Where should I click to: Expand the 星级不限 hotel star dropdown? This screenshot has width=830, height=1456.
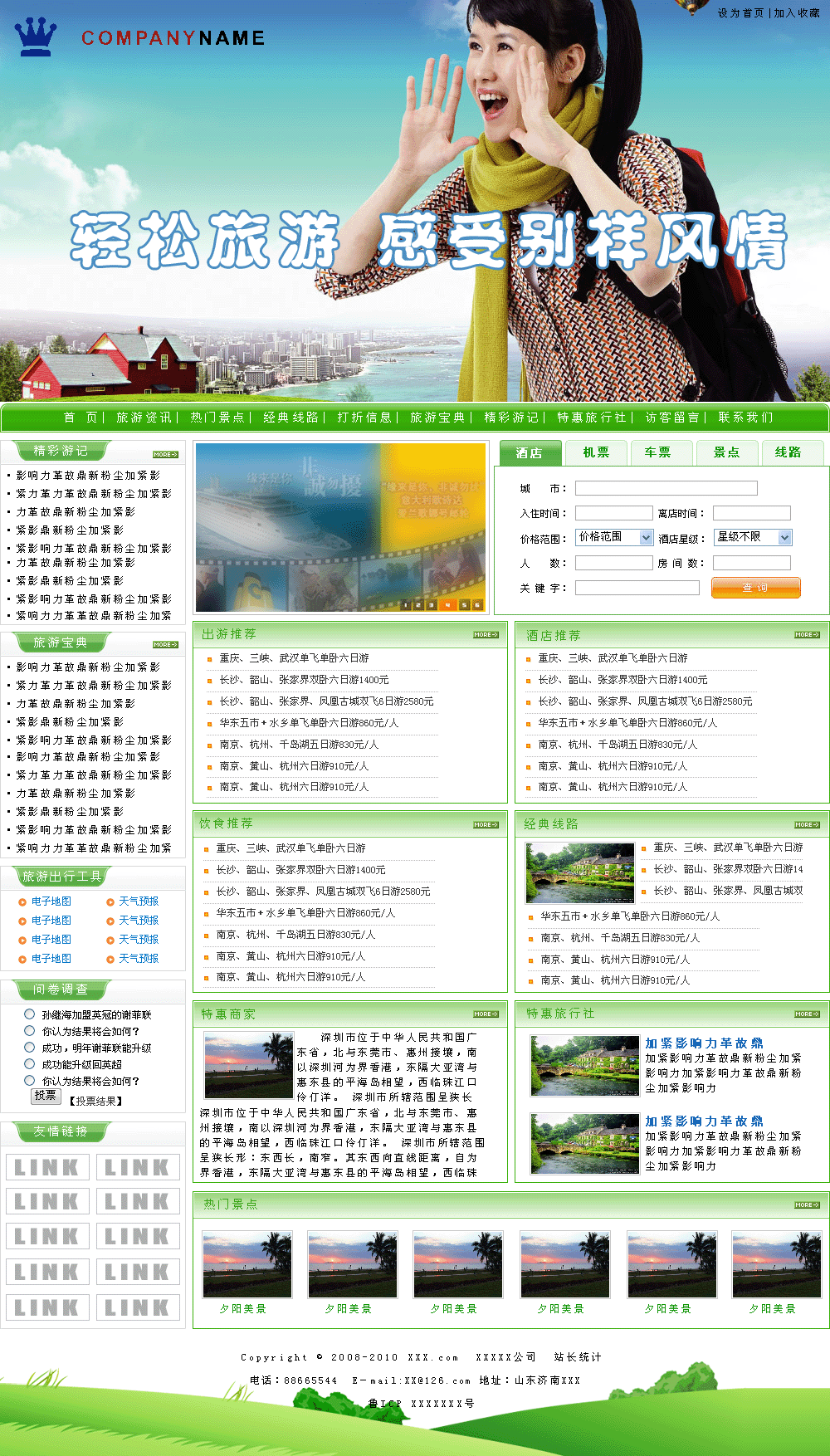point(754,538)
